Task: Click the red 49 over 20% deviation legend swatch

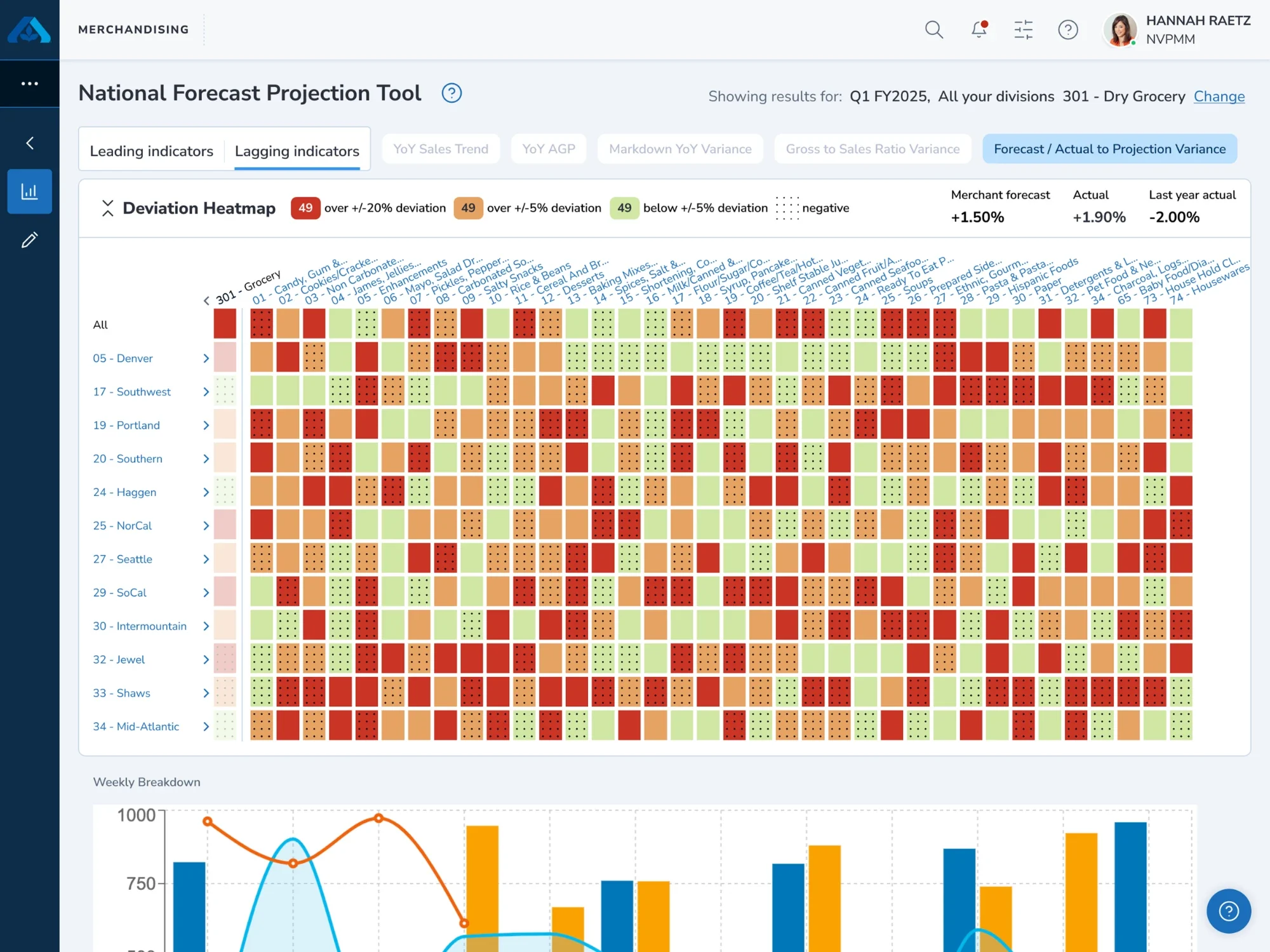Action: tap(305, 208)
